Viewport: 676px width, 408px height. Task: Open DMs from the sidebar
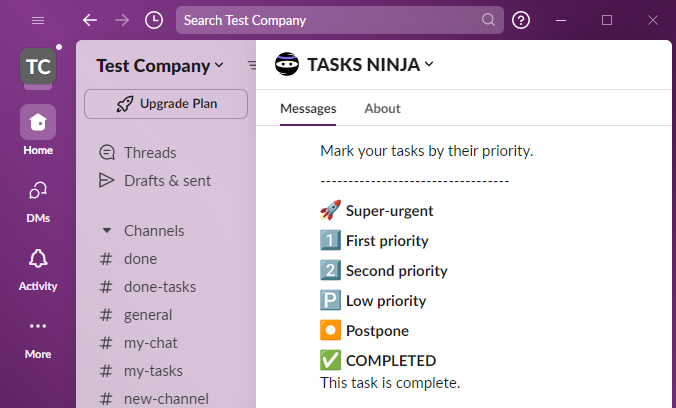coord(38,191)
